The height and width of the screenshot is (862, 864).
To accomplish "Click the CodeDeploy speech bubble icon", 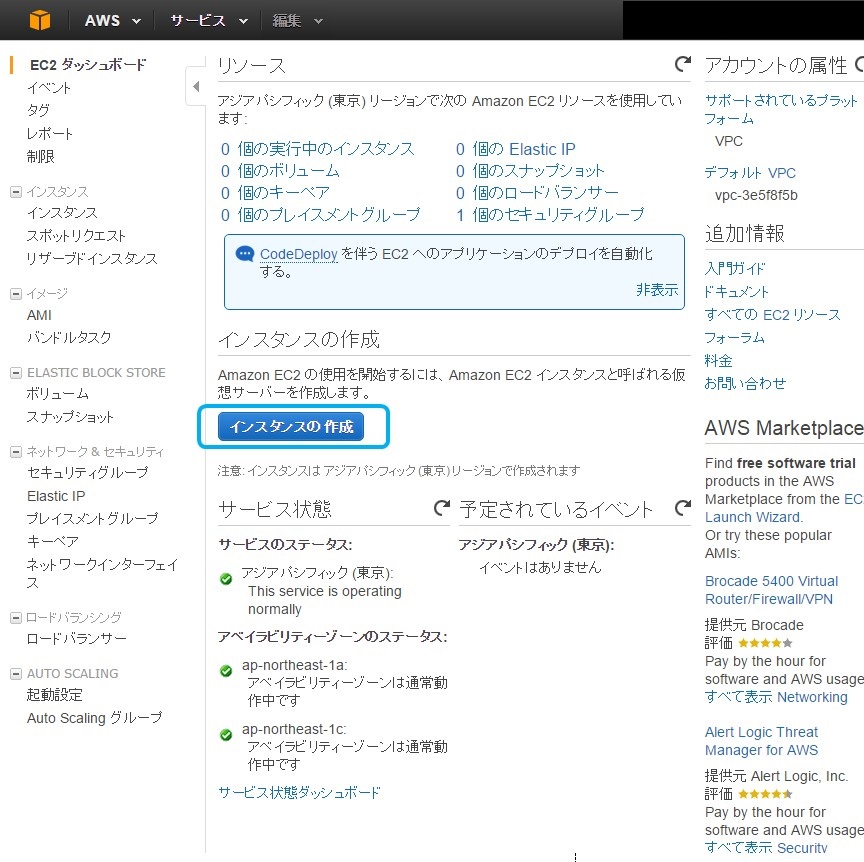I will point(245,254).
